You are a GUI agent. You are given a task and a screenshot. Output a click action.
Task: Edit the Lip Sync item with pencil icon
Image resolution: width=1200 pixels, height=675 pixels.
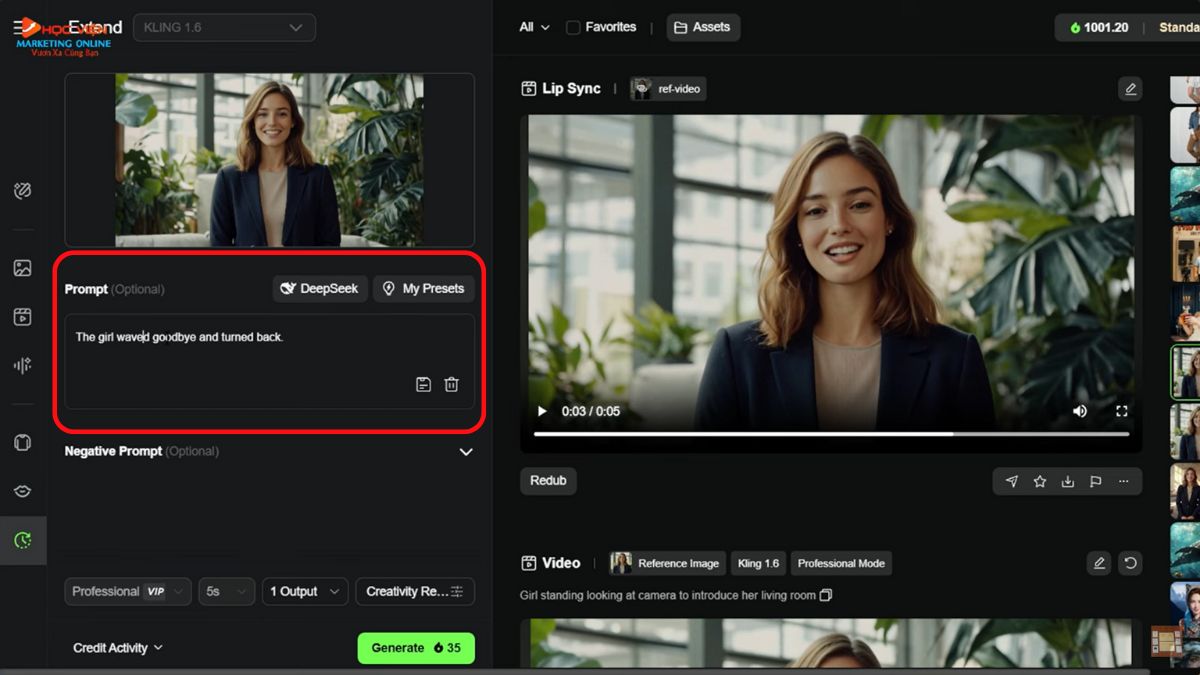pos(1130,89)
